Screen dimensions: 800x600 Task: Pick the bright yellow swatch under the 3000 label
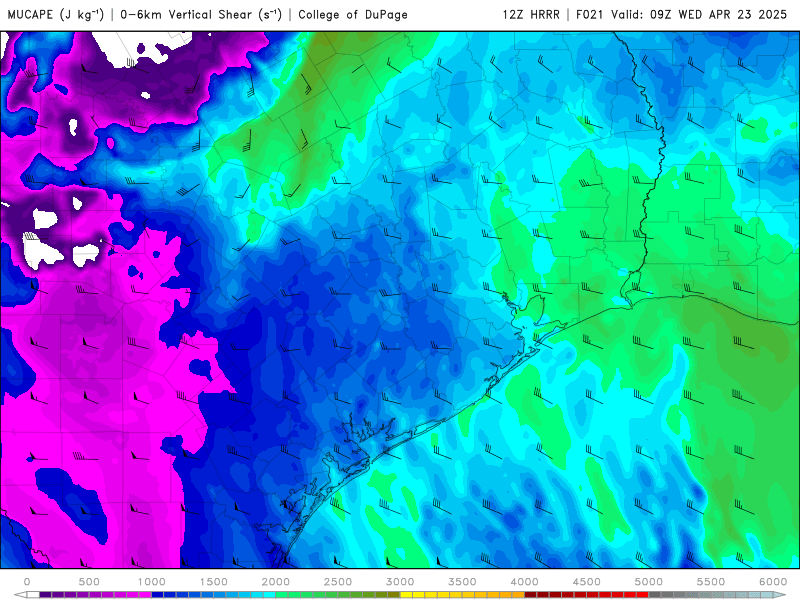[406, 595]
